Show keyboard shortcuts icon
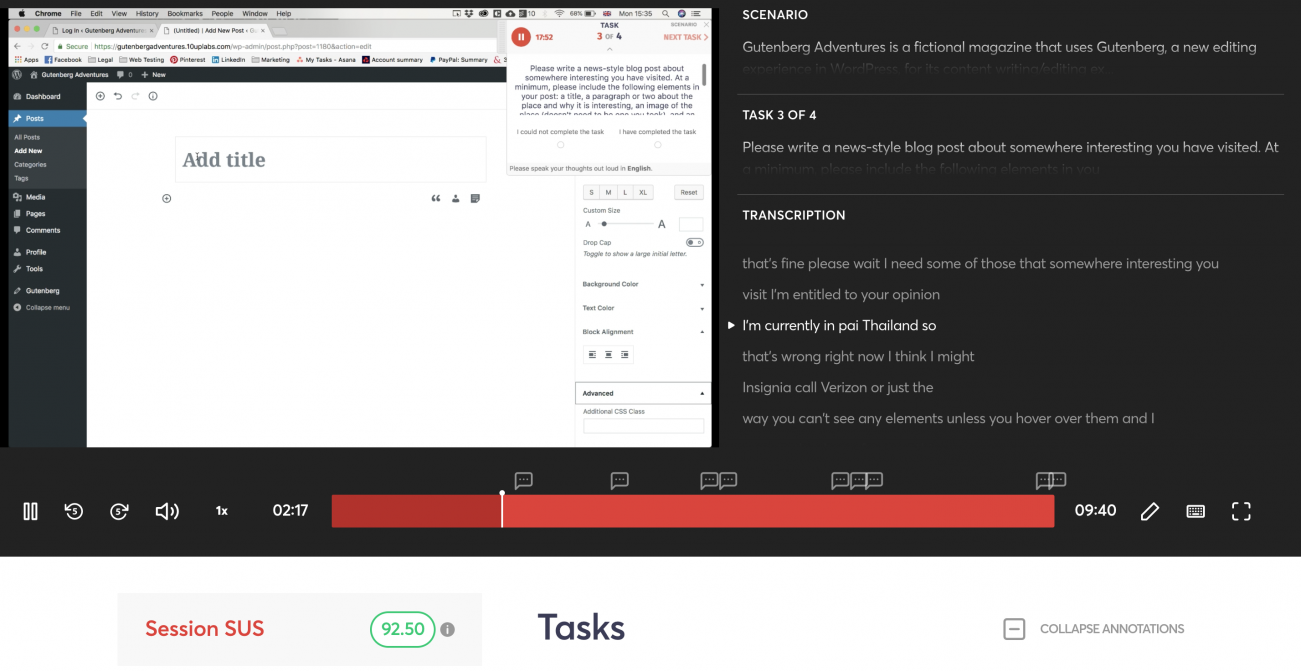1301x671 pixels. 1195,511
